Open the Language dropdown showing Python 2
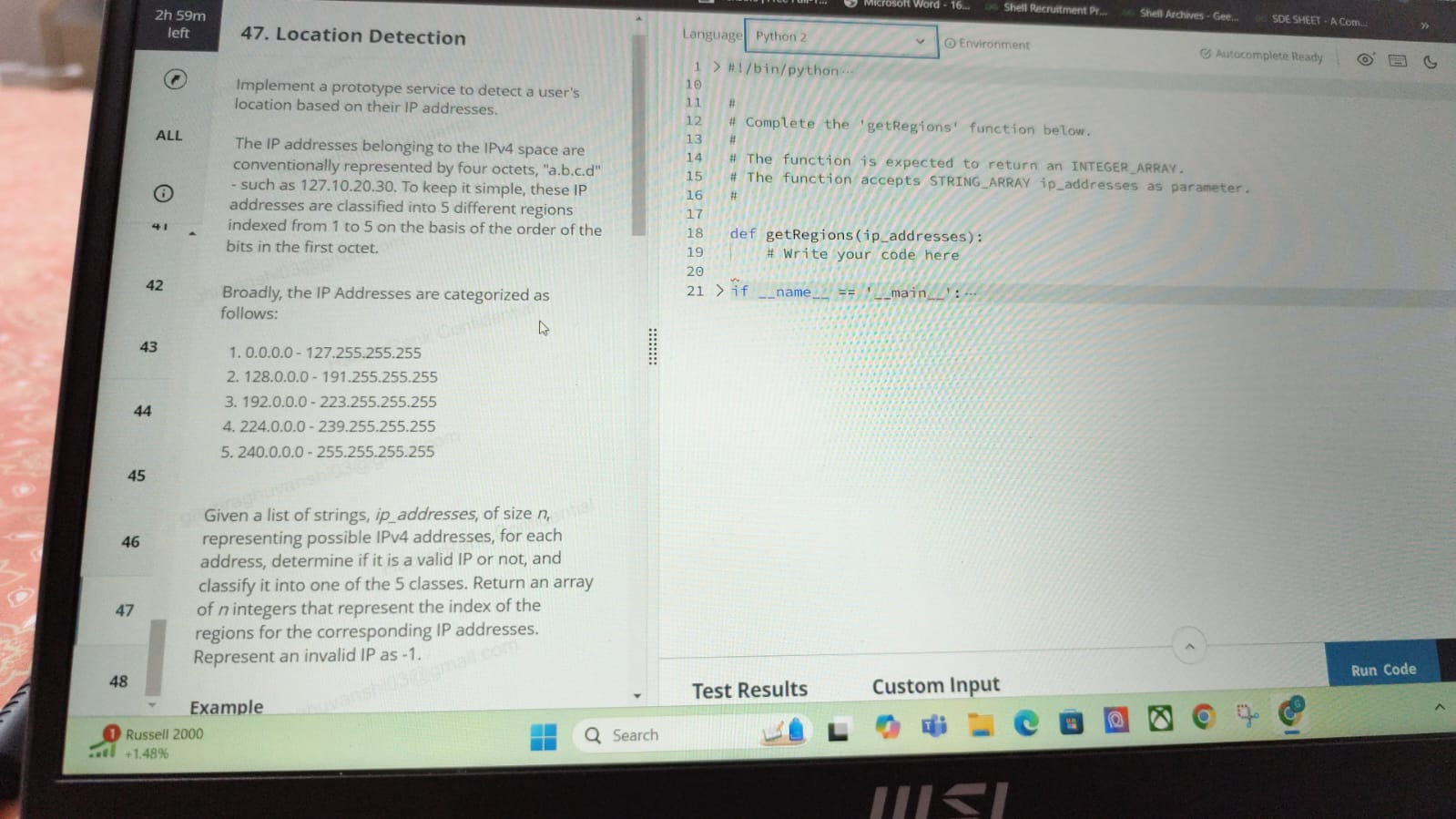Viewport: 1456px width, 819px height. (840, 38)
